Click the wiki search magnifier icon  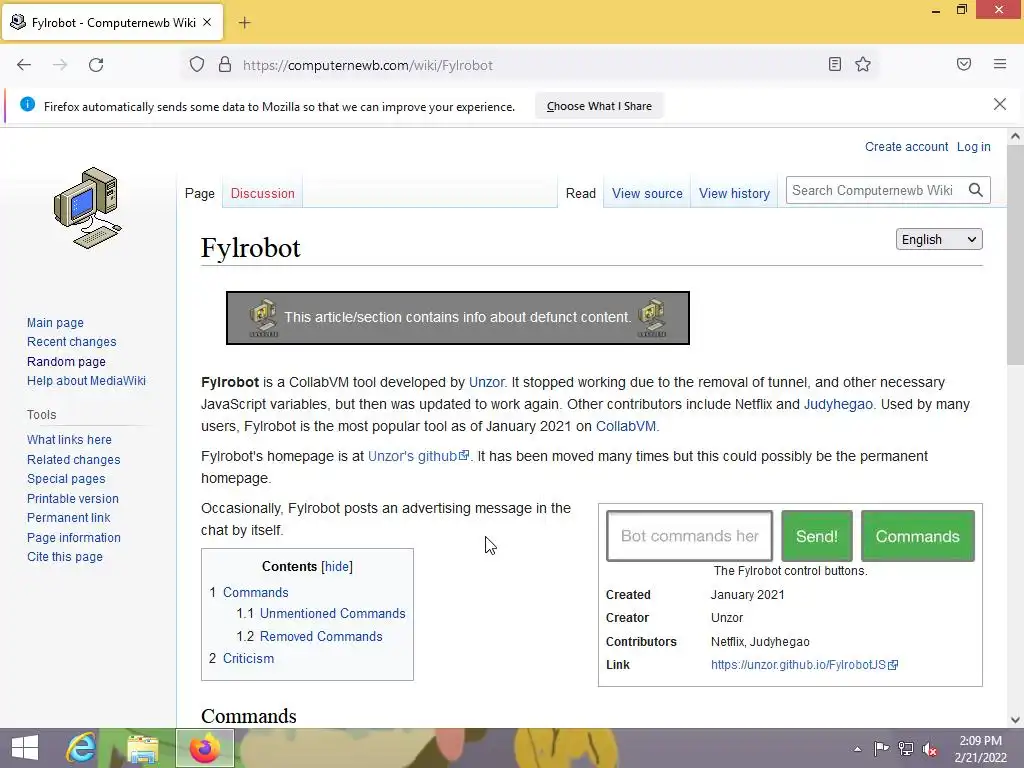[x=976, y=190]
